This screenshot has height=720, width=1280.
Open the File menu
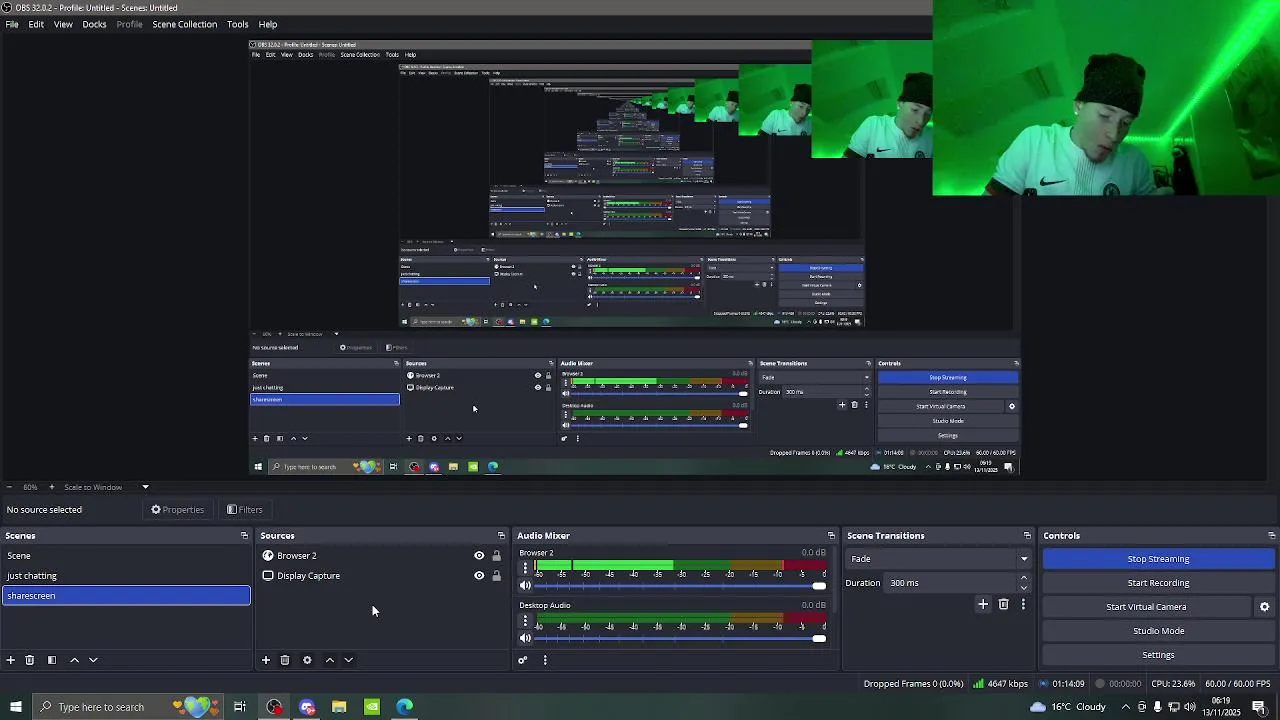pyautogui.click(x=12, y=24)
